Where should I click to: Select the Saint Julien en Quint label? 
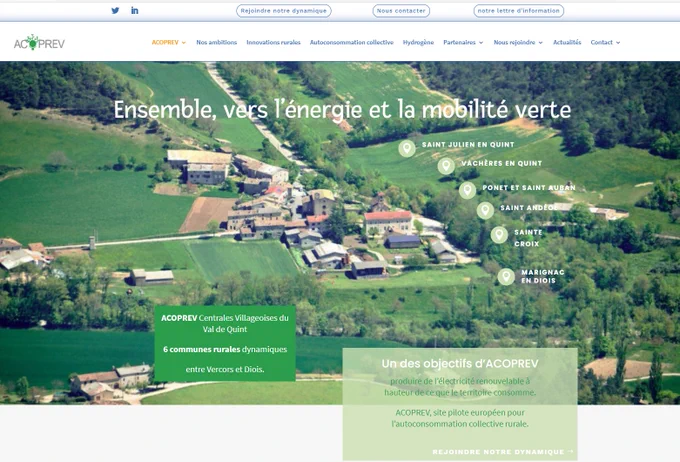[x=468, y=144]
